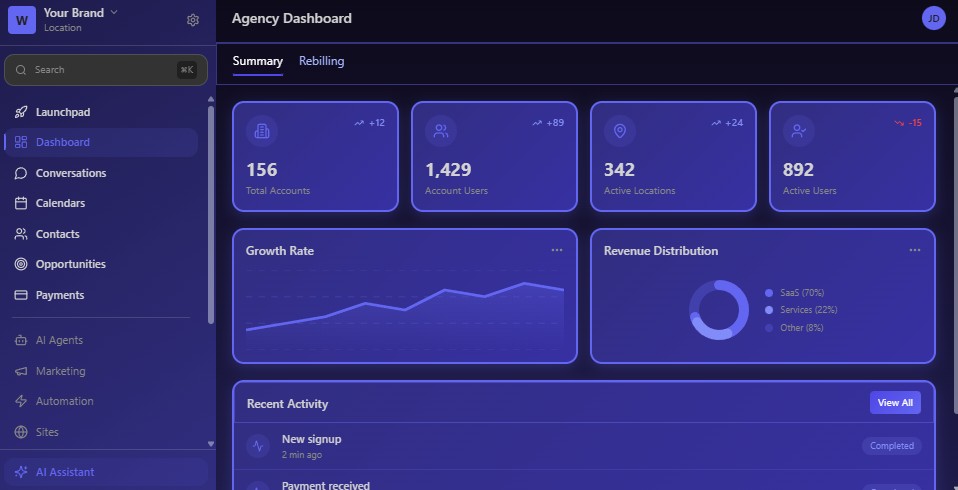
Task: Click the ⌘K shortcut badge in the search box
Action: [x=187, y=70]
